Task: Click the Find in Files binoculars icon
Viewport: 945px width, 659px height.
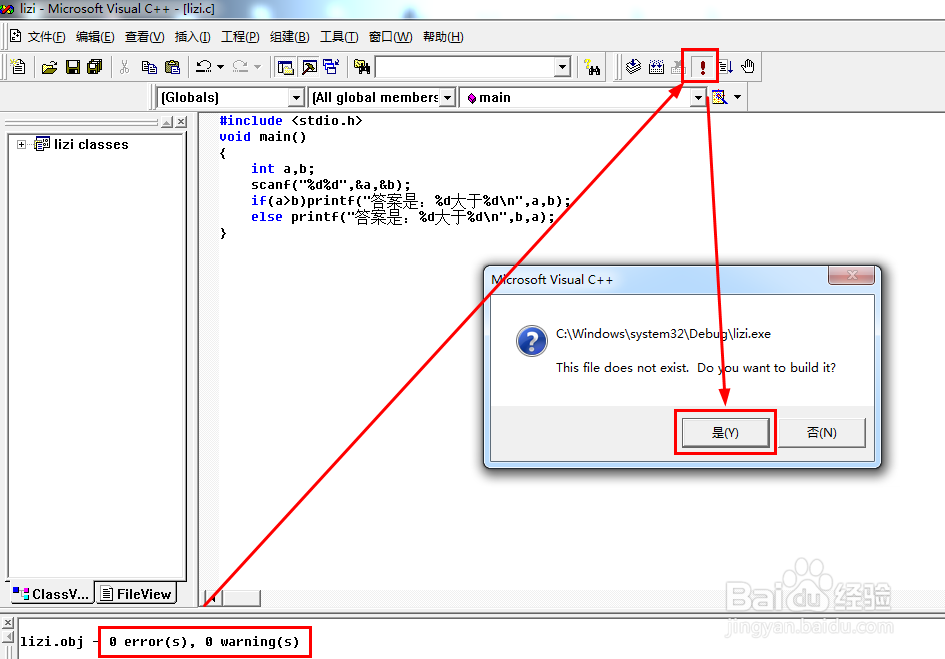Action: coord(362,67)
